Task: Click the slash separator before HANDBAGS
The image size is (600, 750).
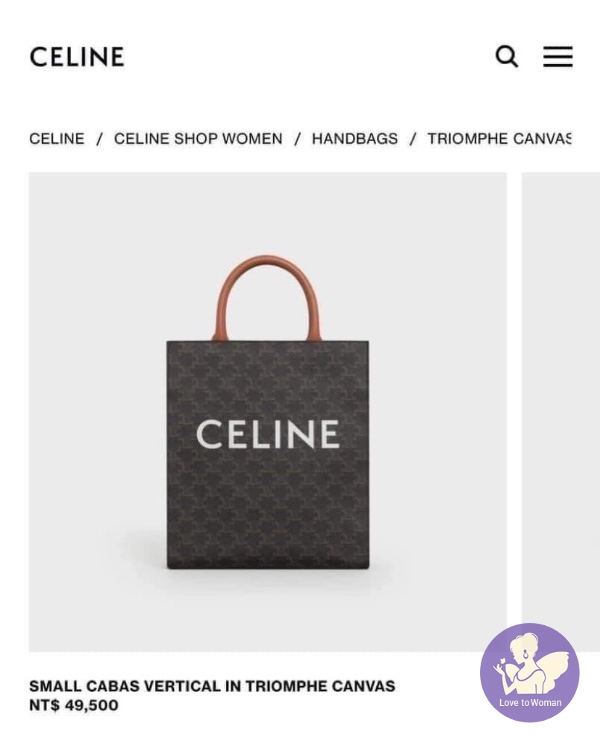Action: [x=298, y=139]
